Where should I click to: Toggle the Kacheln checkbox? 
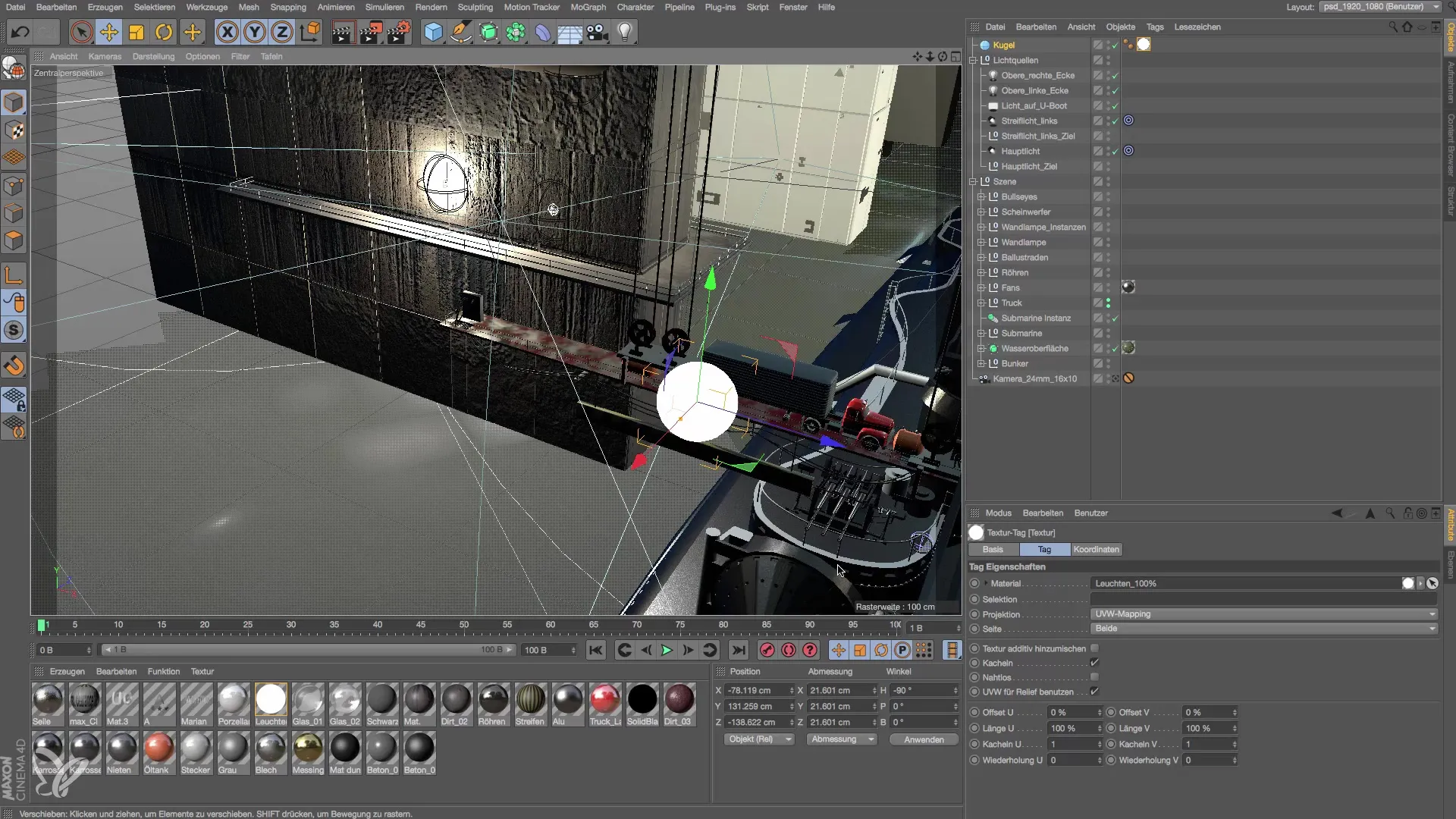(x=1094, y=663)
